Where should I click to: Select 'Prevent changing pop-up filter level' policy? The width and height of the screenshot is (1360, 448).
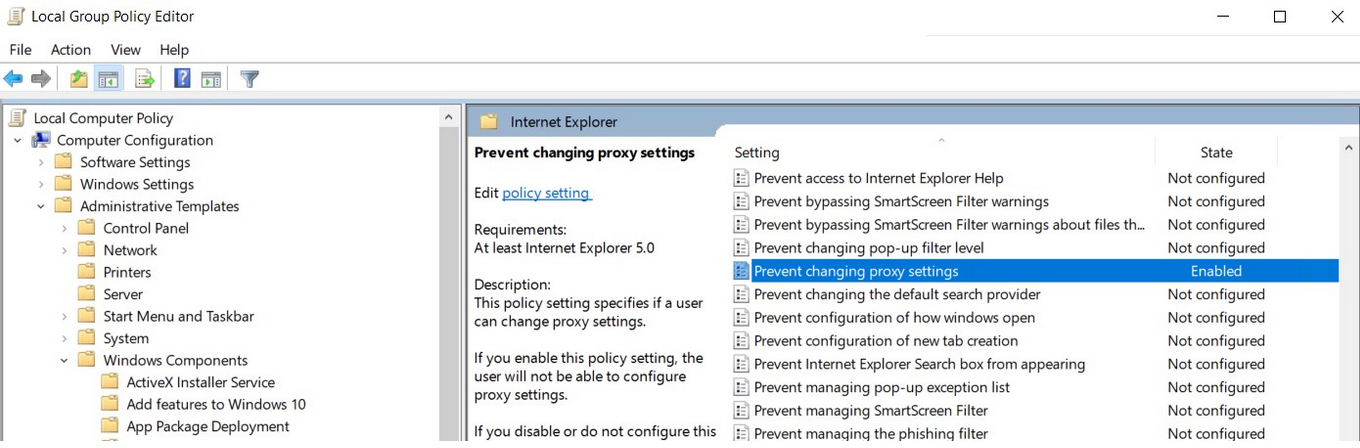tap(868, 248)
